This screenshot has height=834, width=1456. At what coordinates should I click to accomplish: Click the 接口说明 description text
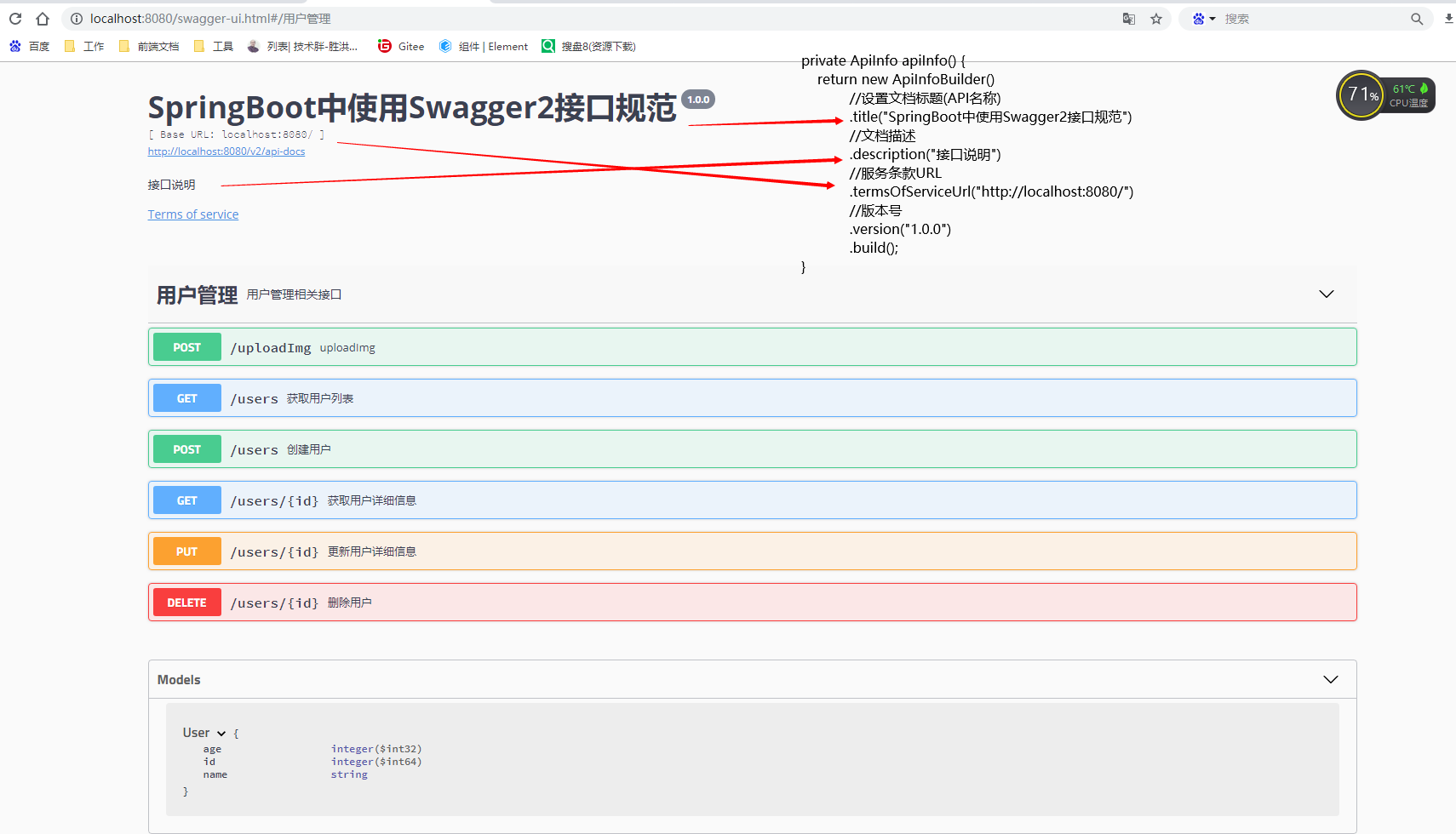[172, 185]
